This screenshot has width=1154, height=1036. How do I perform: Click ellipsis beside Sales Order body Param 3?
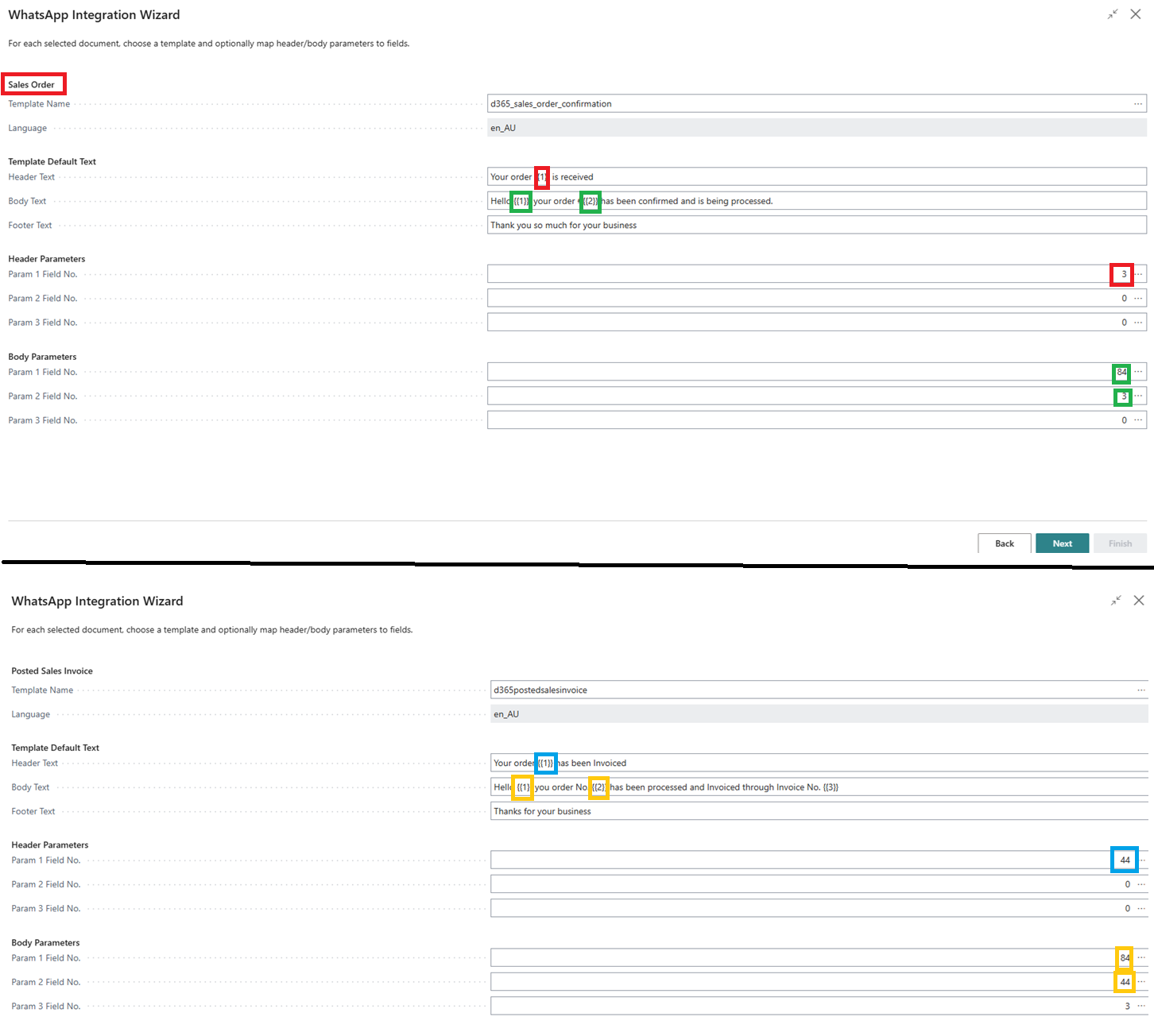(x=1139, y=420)
